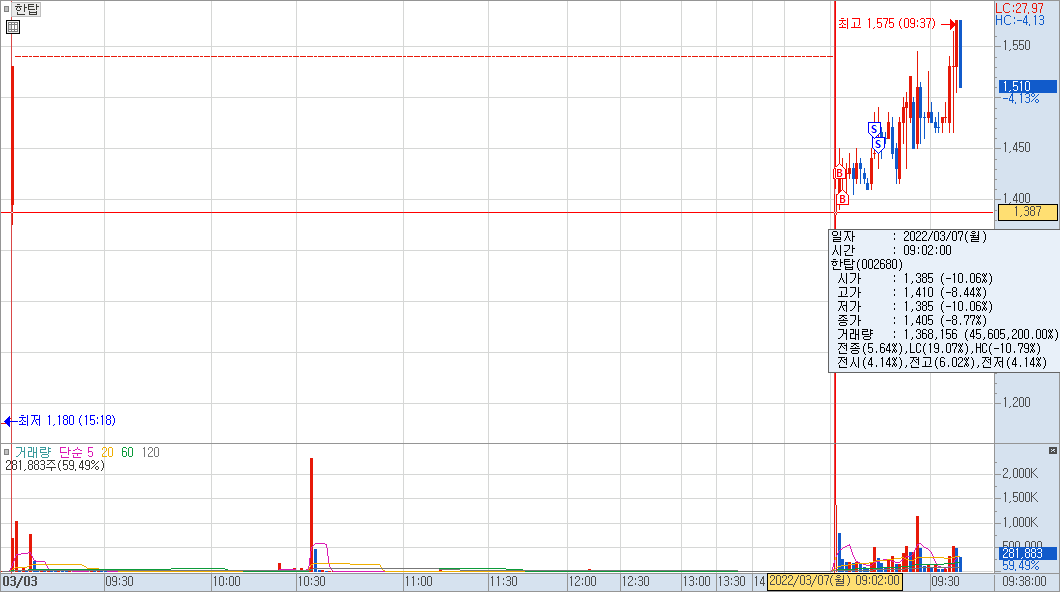Click the blue 281,883 volume tag
1060x592 pixels.
tap(1028, 553)
